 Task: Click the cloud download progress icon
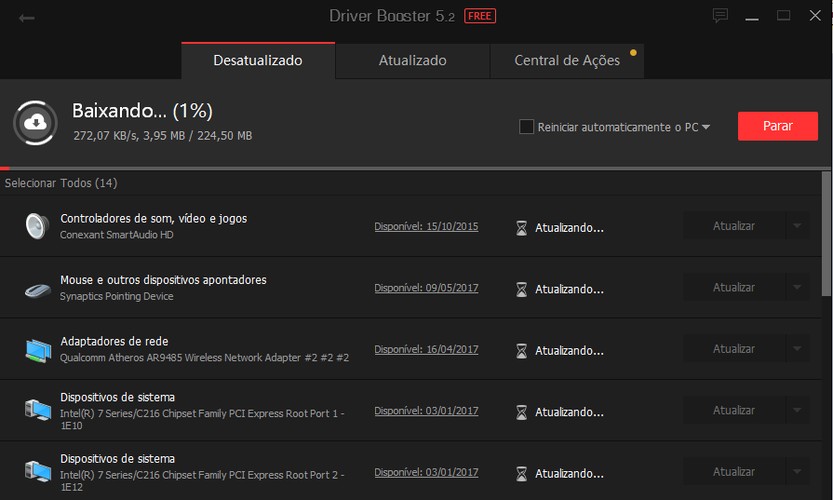click(36, 123)
